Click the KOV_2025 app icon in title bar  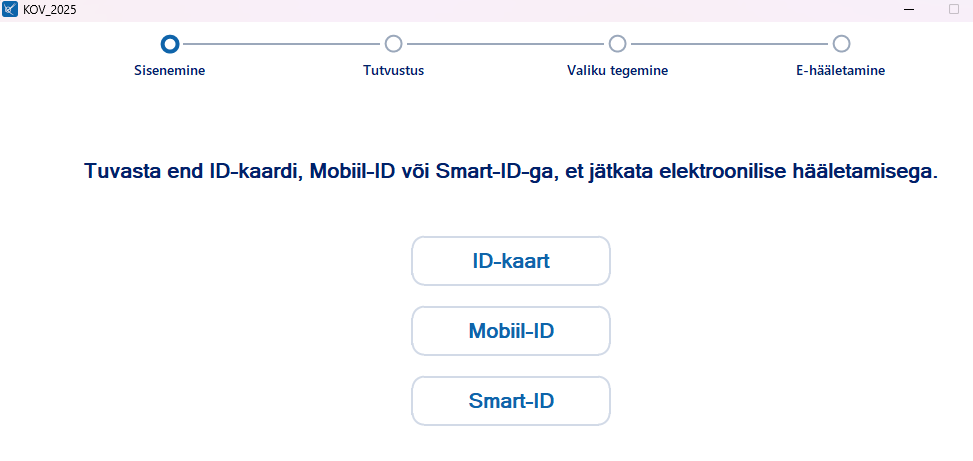click(x=10, y=9)
